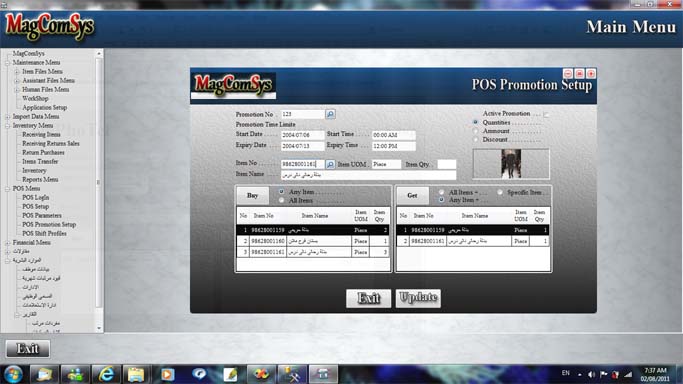Select the Discount promotion radio option
Screen dimensions: 683x384
[475, 139]
